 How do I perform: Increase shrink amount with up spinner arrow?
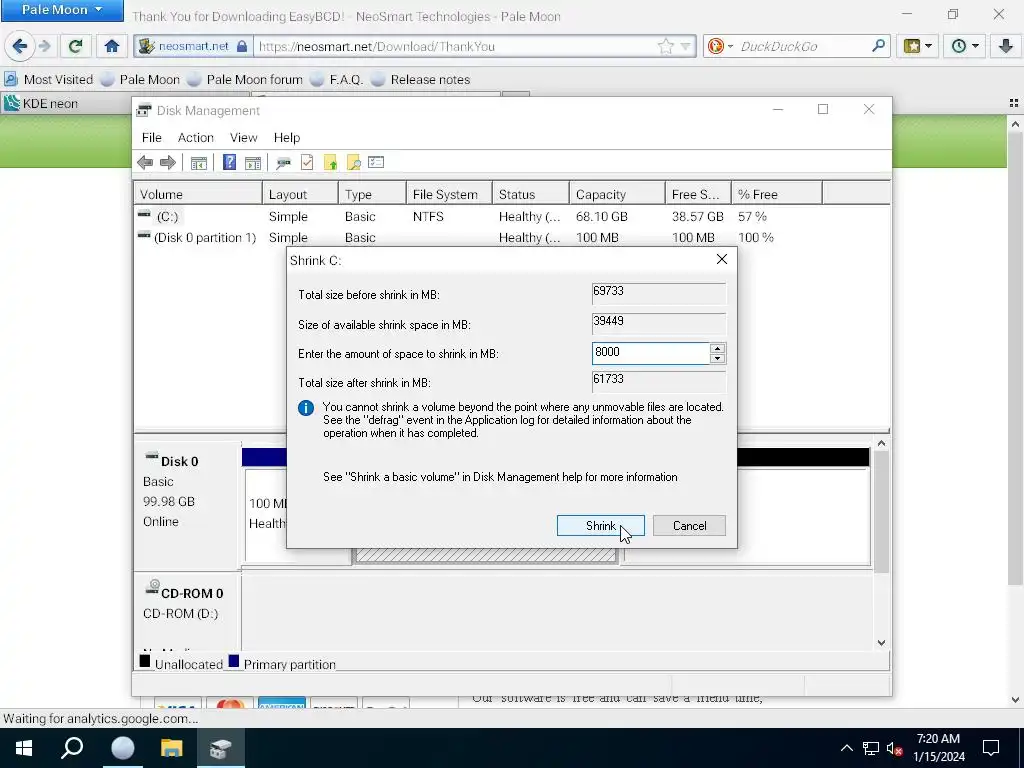click(x=717, y=348)
